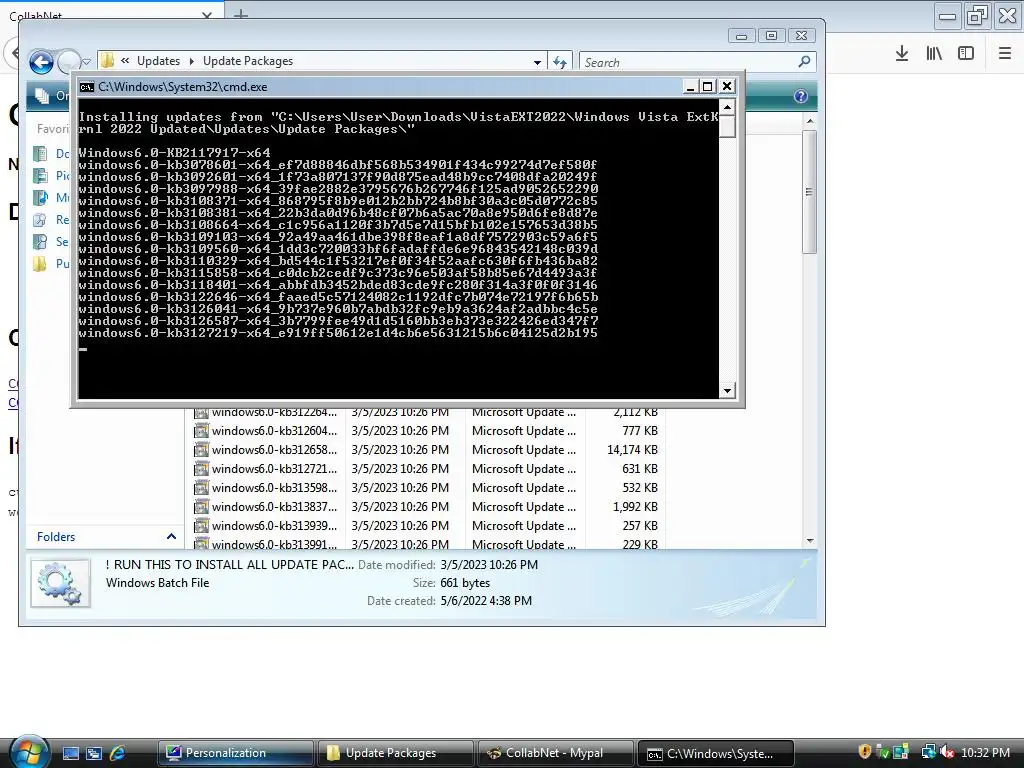Viewport: 1024px width, 768px height.
Task: Click the folder icon in the address bar
Action: (x=108, y=61)
